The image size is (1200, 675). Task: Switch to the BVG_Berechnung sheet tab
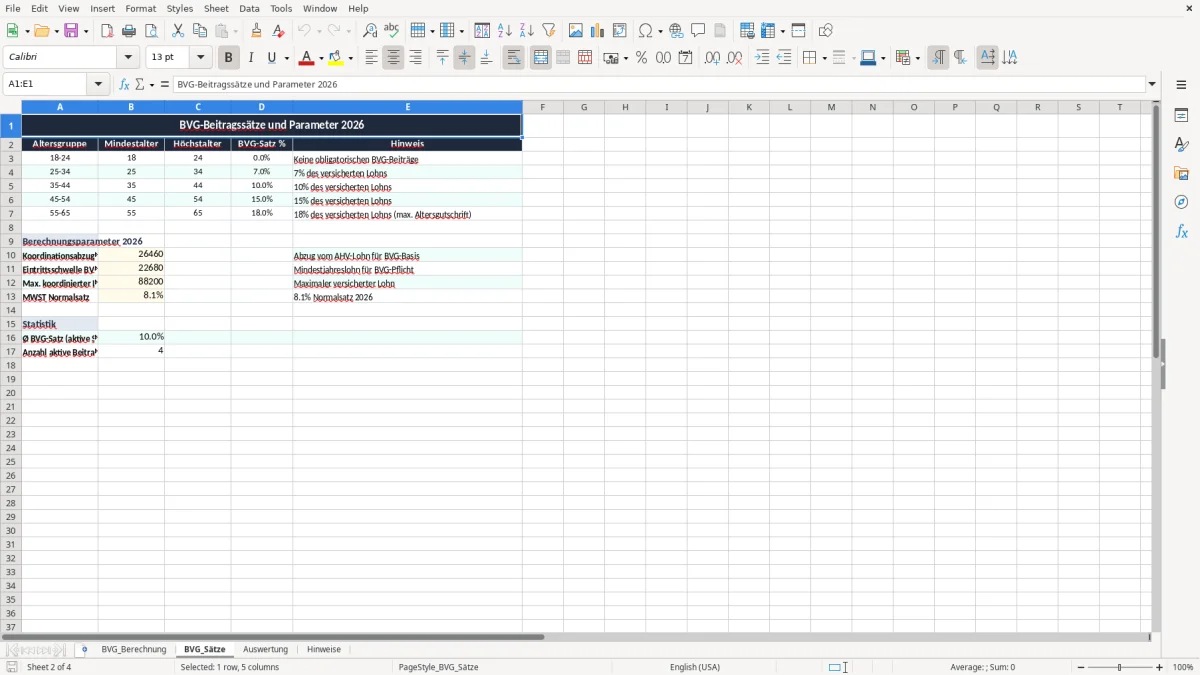coord(134,650)
